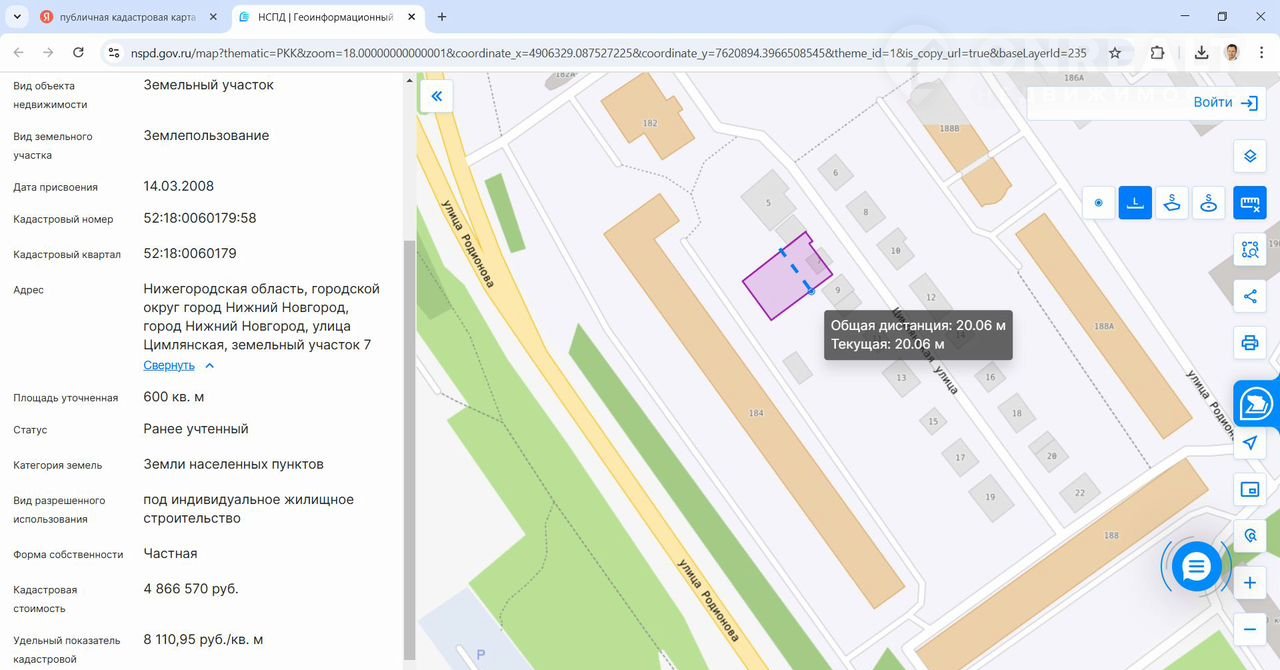This screenshot has width=1280, height=670.
Task: Toggle the distance measurement mode
Action: [x=1135, y=203]
